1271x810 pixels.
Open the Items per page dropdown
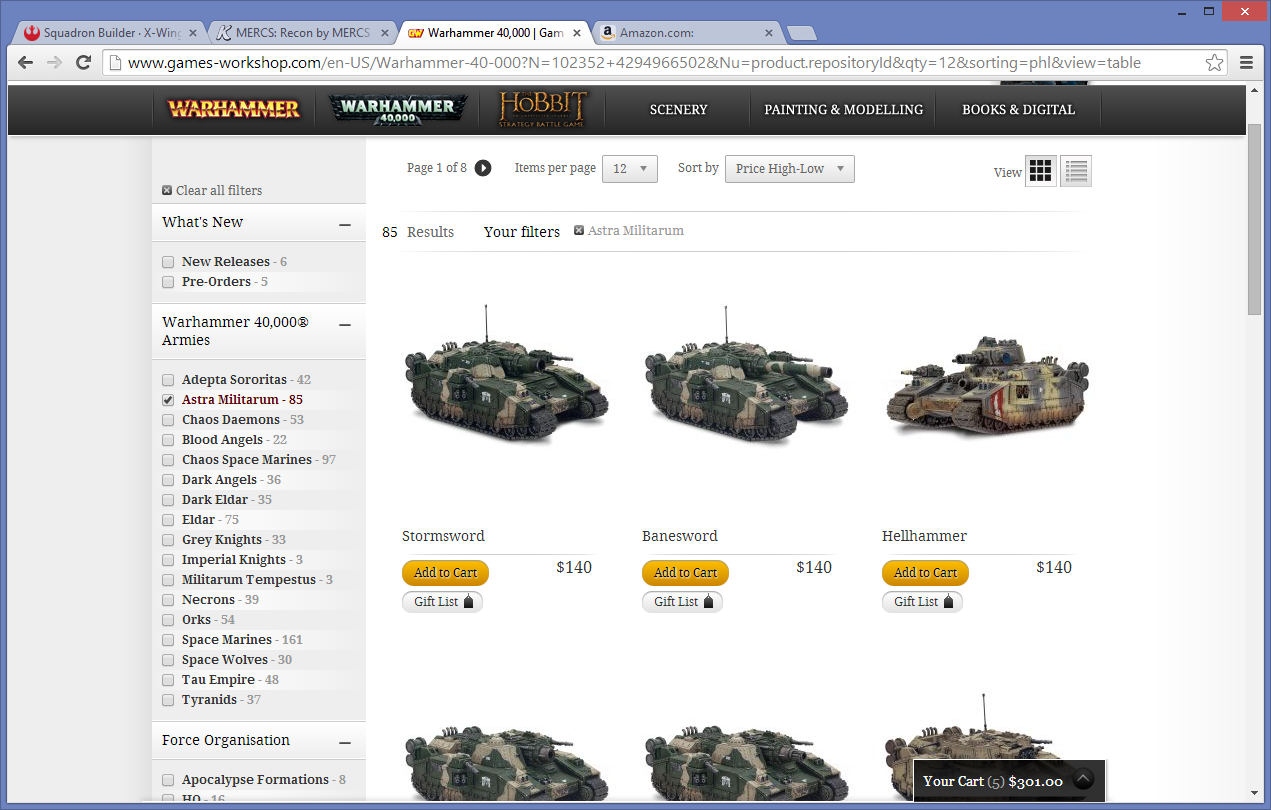[630, 169]
